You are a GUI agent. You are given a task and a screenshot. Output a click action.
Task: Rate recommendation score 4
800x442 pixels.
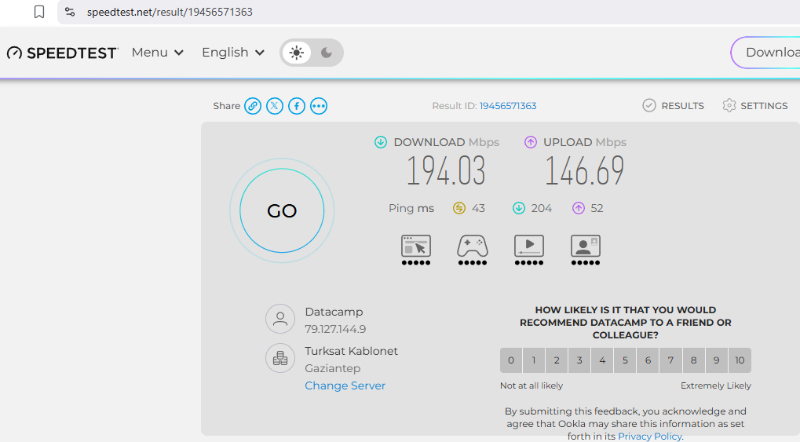pyautogui.click(x=603, y=360)
